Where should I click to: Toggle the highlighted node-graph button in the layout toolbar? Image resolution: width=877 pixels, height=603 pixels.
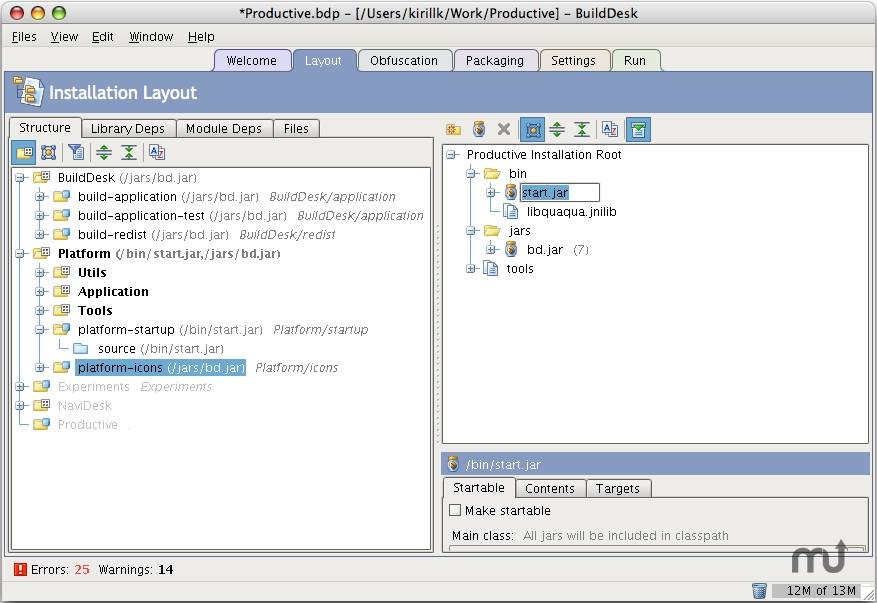click(x=532, y=130)
